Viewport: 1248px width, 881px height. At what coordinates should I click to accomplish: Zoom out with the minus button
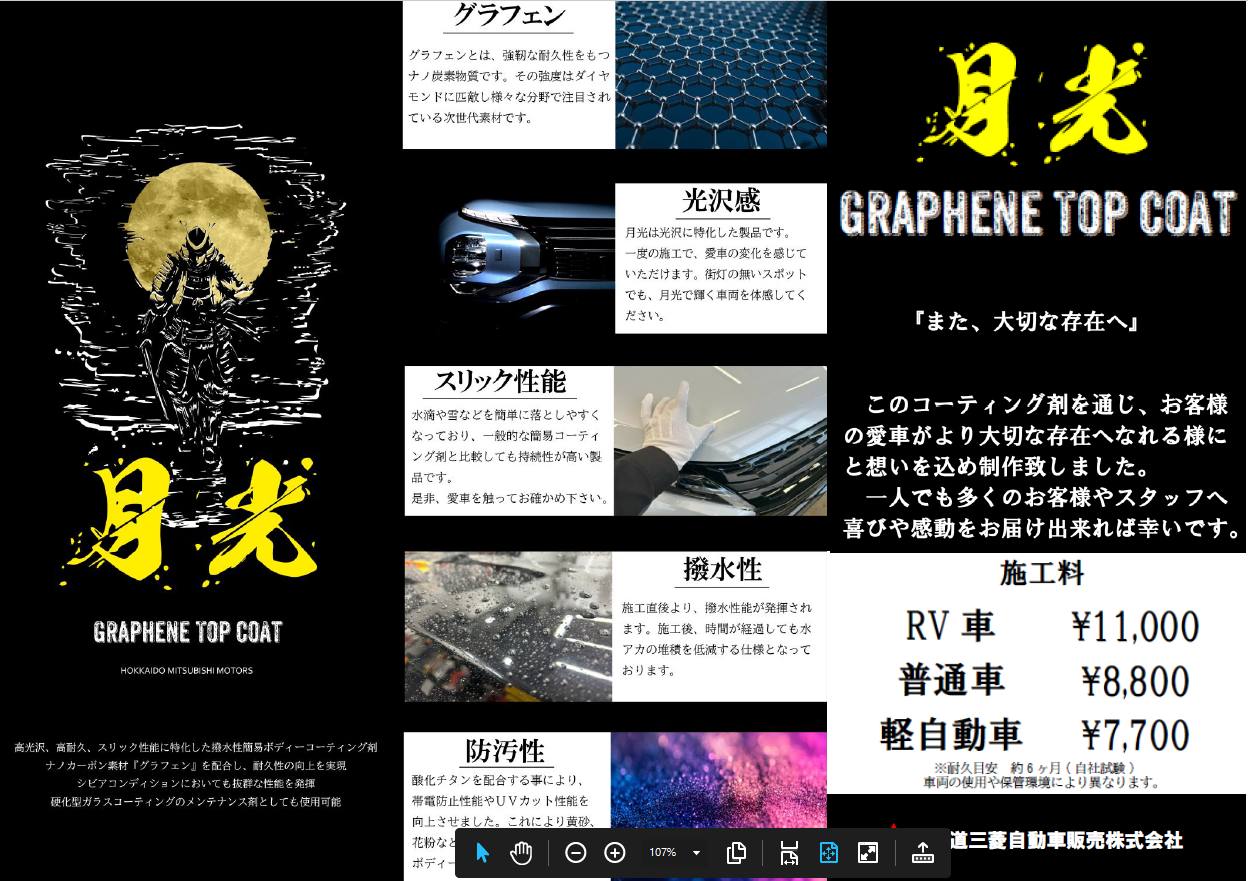(575, 853)
